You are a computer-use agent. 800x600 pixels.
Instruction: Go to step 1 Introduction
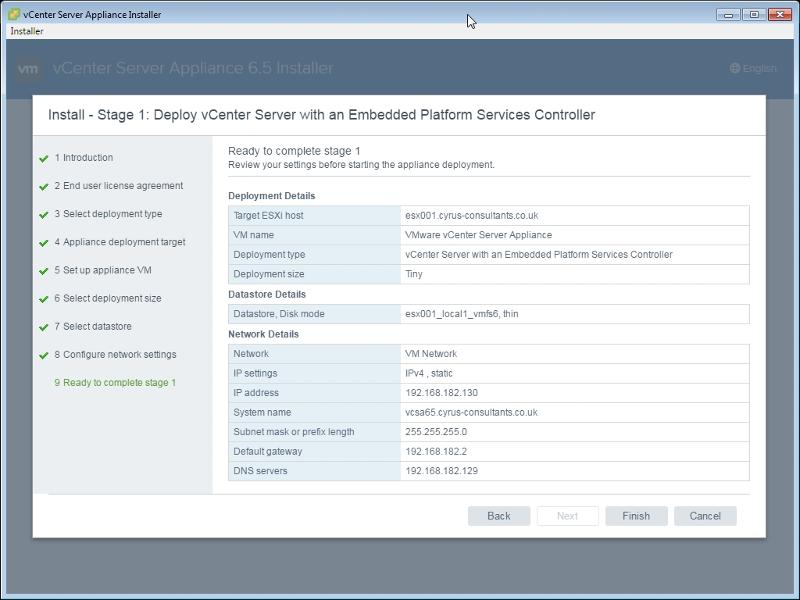click(x=84, y=158)
